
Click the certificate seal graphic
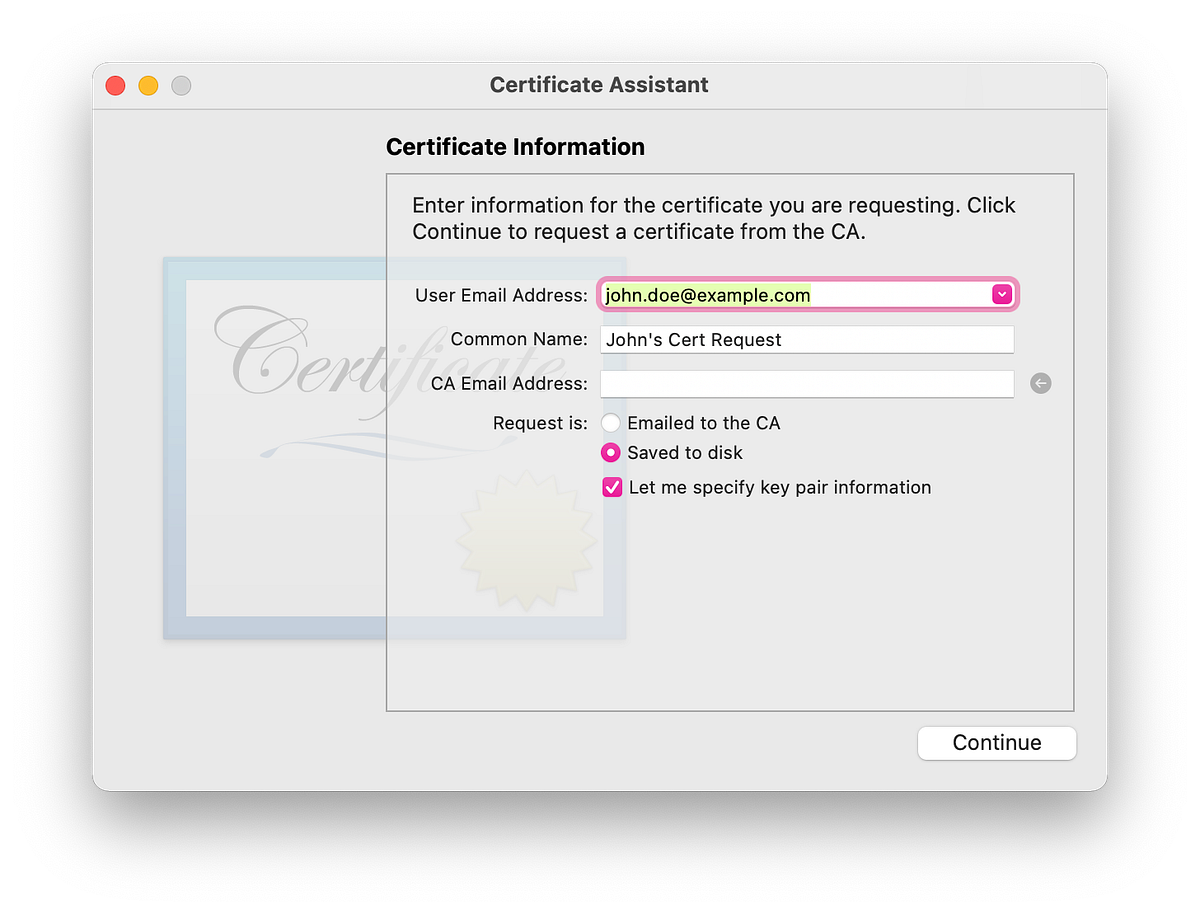[x=525, y=540]
